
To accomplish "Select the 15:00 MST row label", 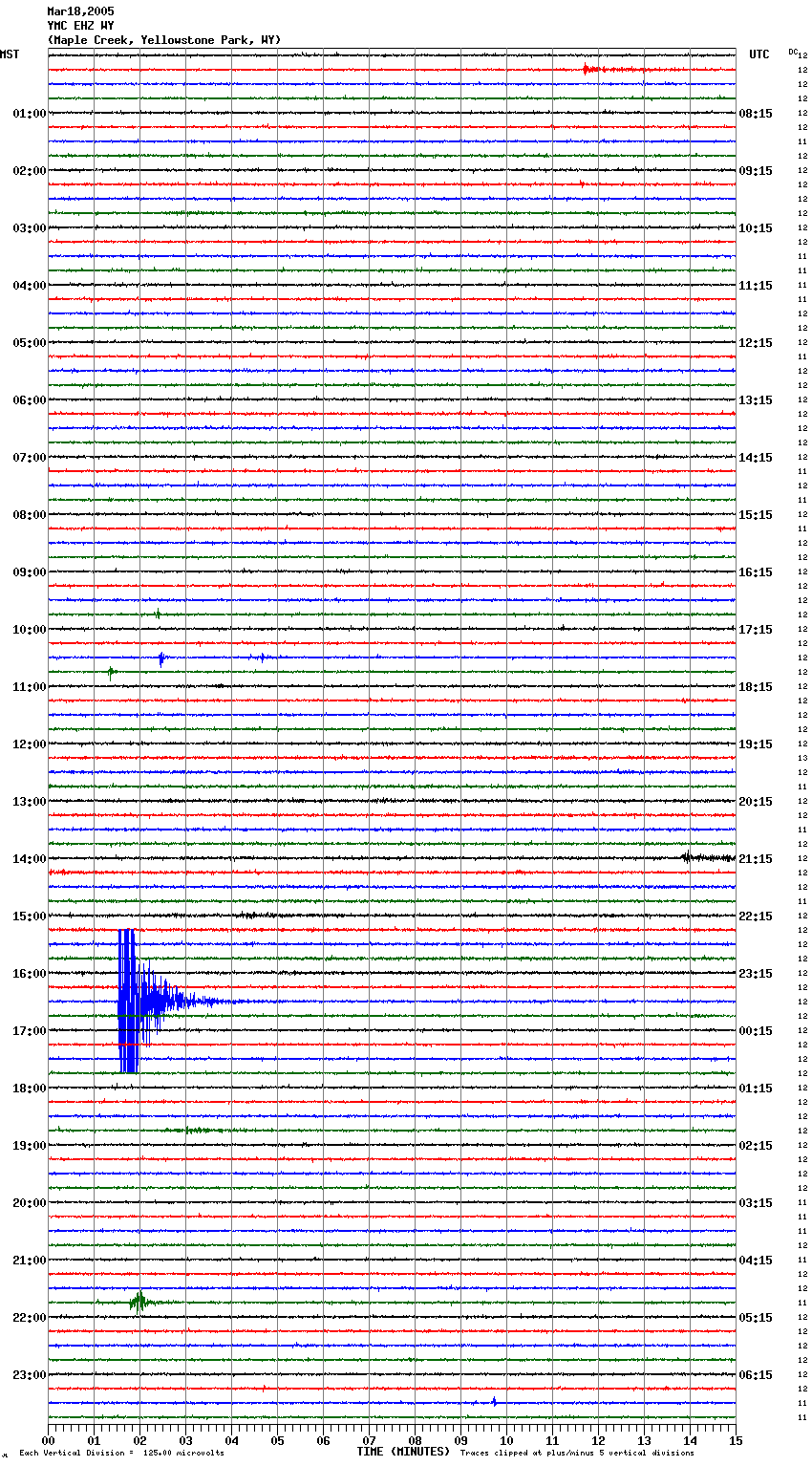I will pyautogui.click(x=30, y=916).
